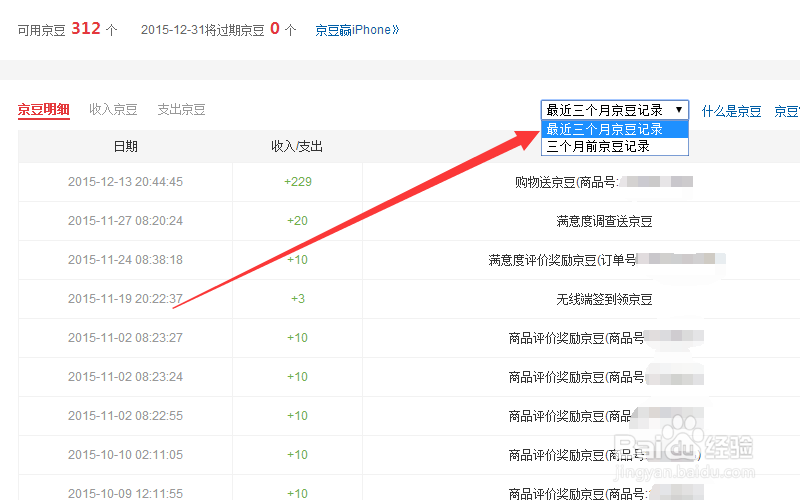Image resolution: width=800 pixels, height=500 pixels.
Task: Open the 京豆记录 period dropdown
Action: pyautogui.click(x=615, y=110)
